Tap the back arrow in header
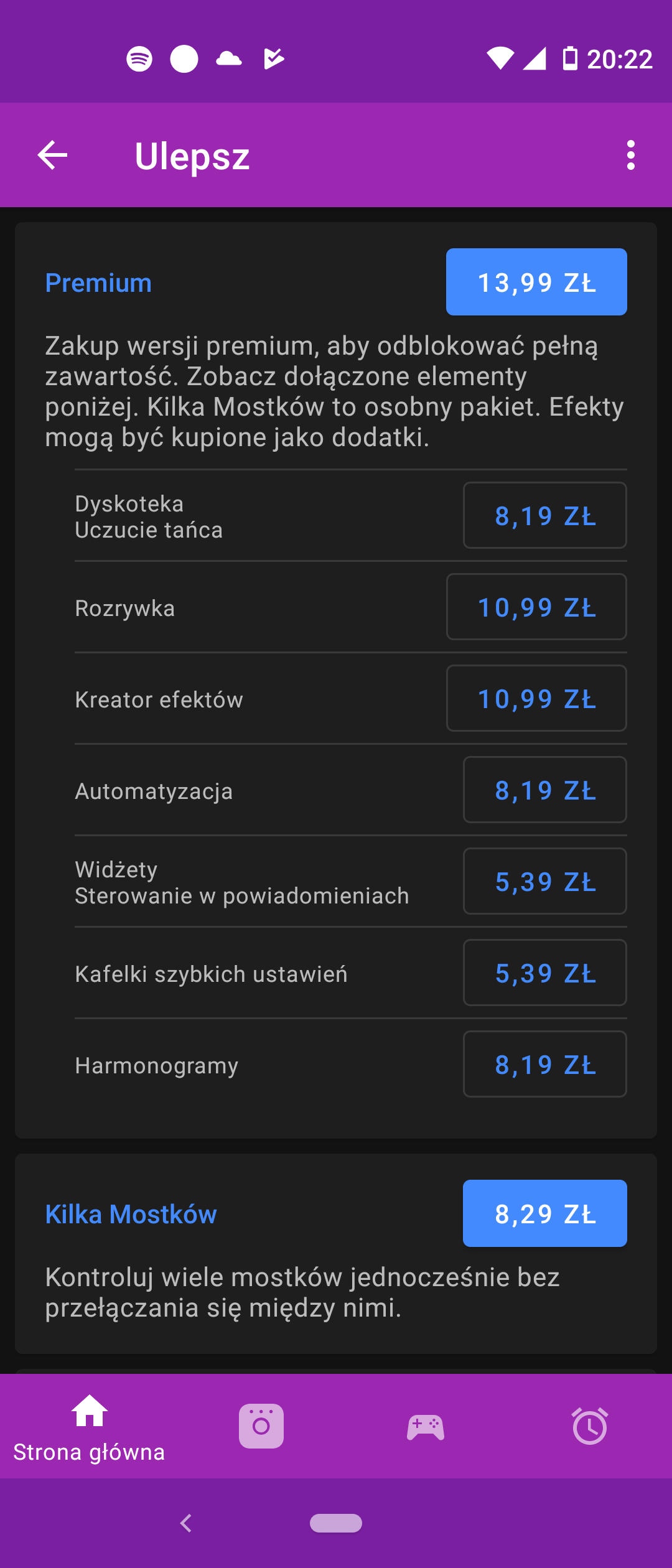 pyautogui.click(x=52, y=155)
